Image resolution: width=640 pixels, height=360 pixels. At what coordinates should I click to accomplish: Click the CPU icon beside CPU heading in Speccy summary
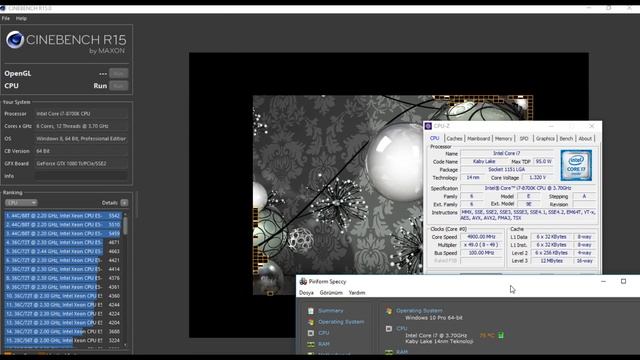pos(389,328)
